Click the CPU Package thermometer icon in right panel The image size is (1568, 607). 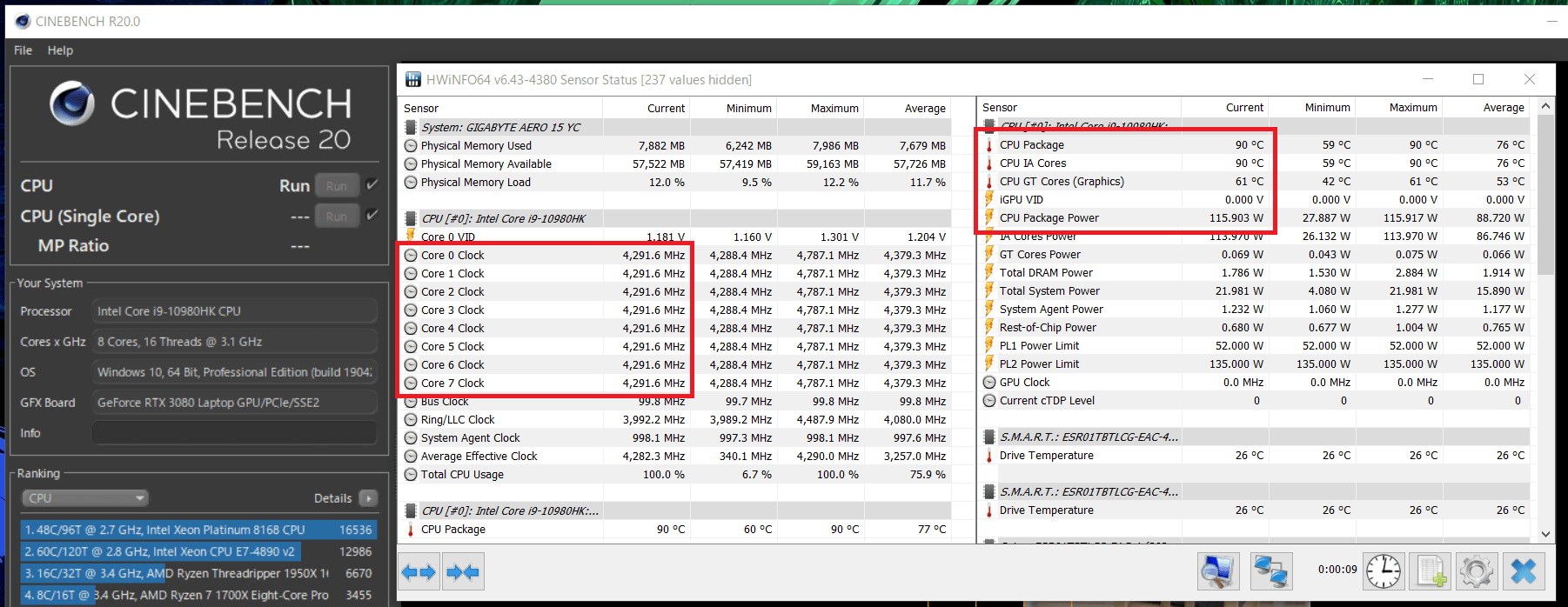[x=989, y=145]
